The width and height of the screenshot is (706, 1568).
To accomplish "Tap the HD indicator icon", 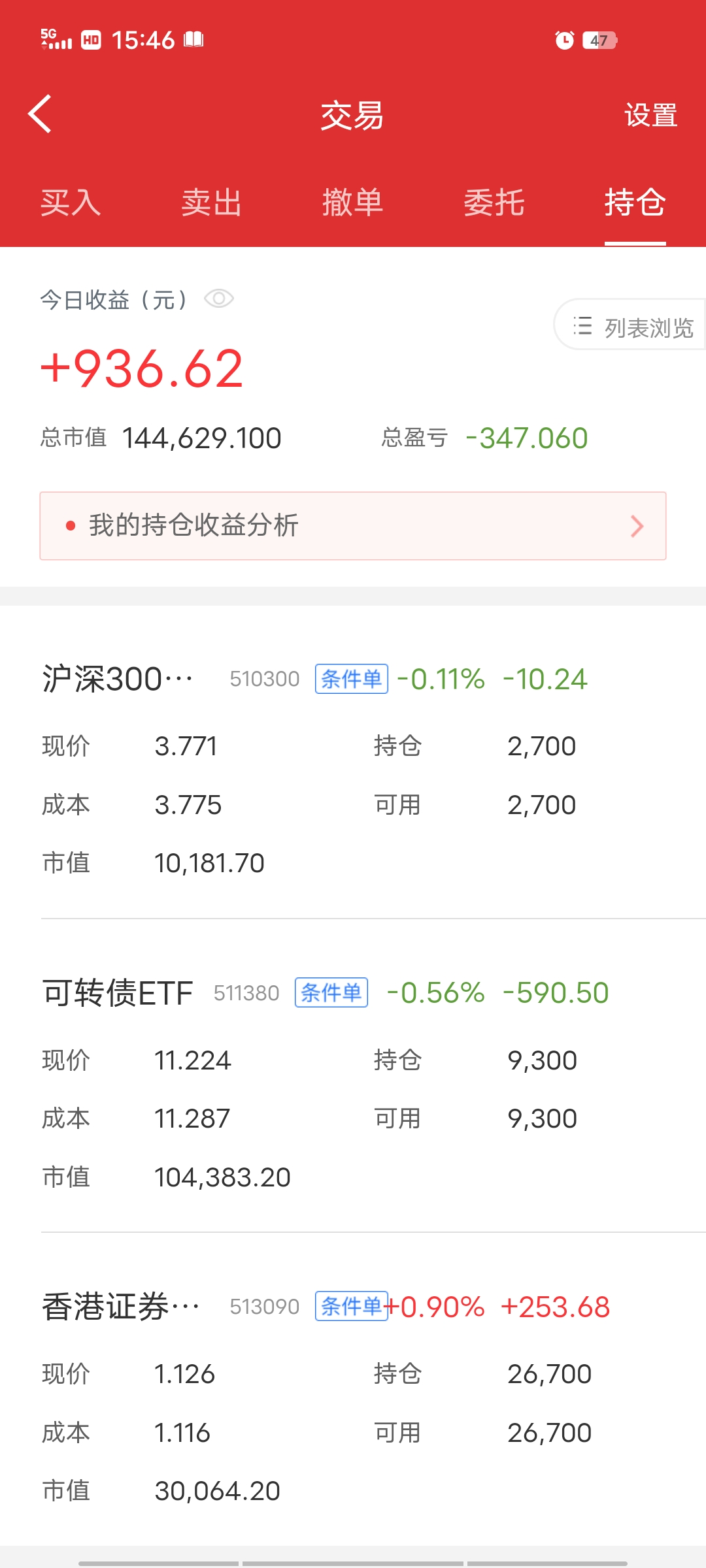I will click(91, 40).
